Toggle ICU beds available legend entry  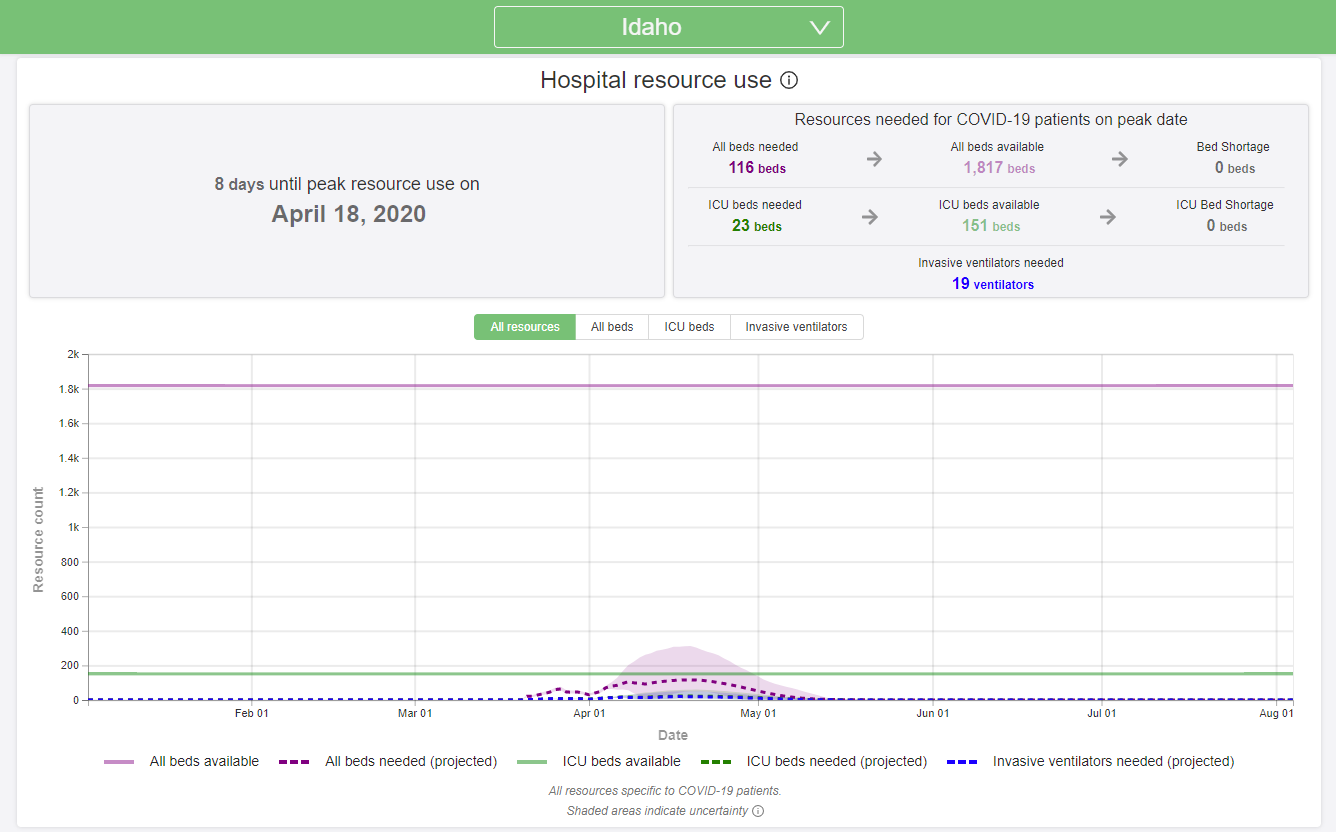[599, 761]
